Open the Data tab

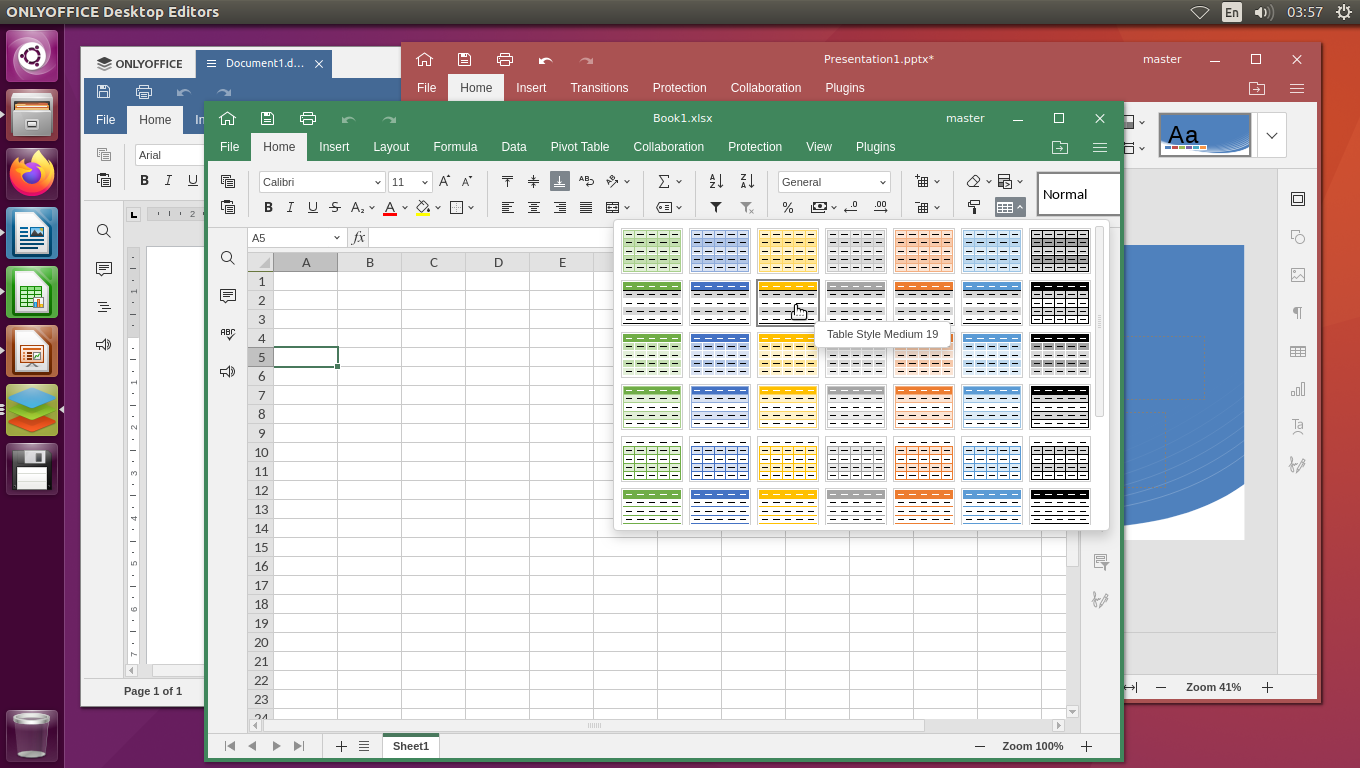point(514,147)
